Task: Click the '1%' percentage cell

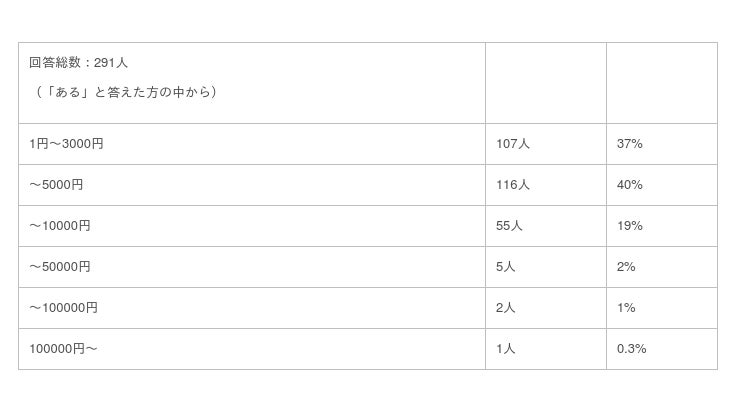Action: (626, 308)
